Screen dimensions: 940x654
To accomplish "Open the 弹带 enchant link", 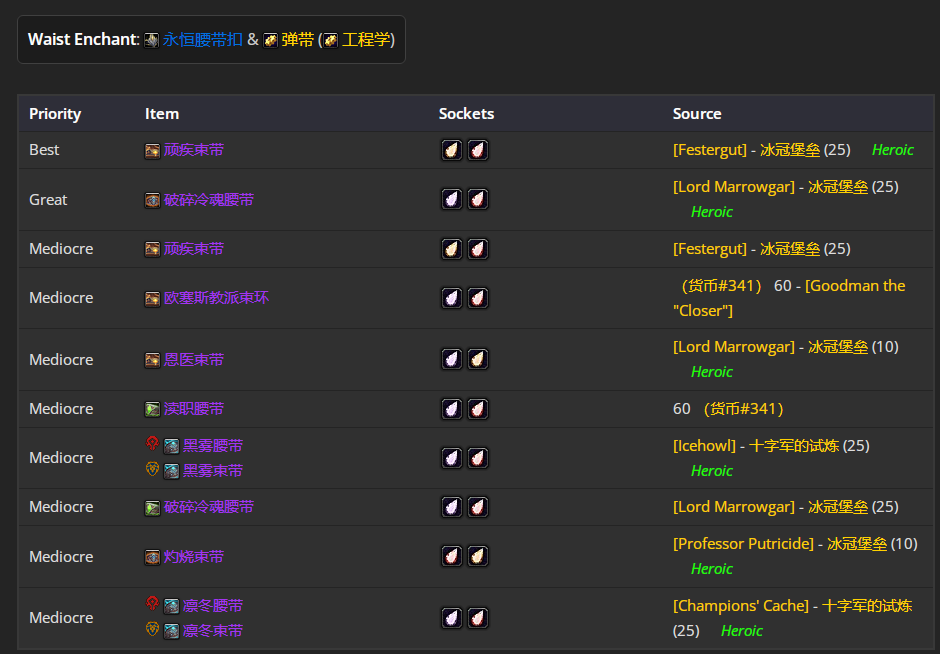I will [x=298, y=40].
